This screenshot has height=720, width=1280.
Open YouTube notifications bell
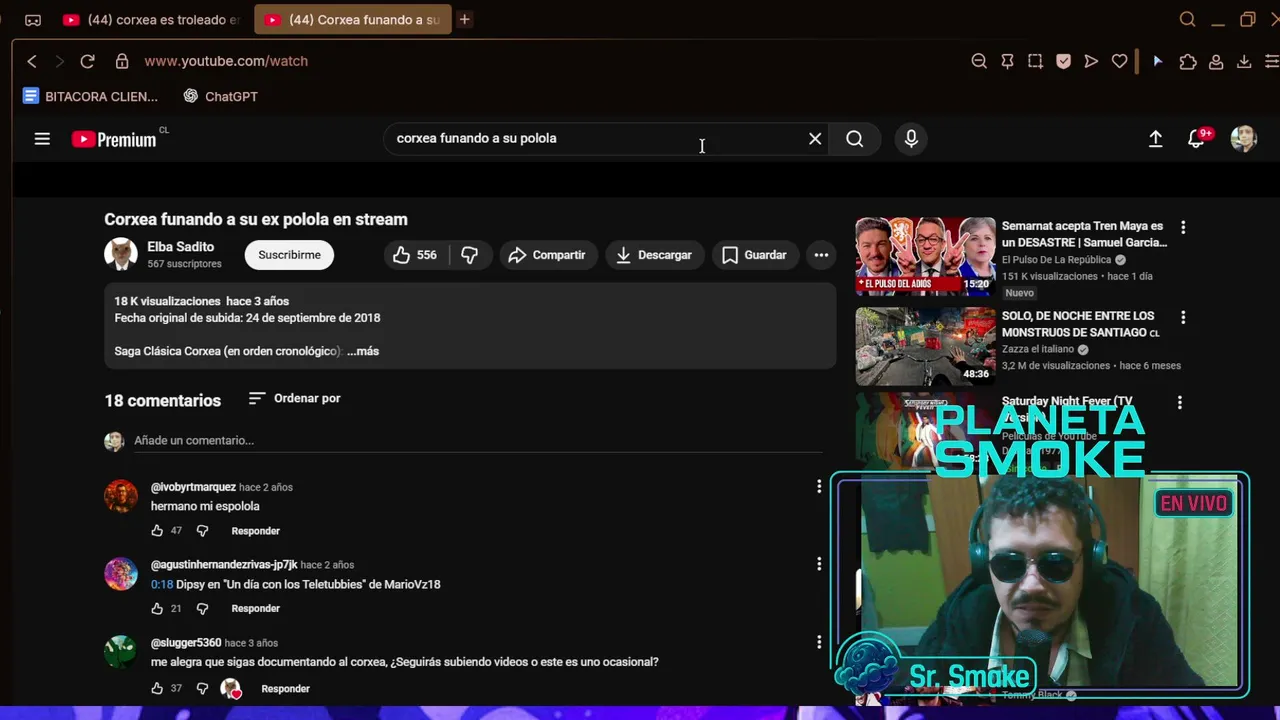click(1197, 139)
